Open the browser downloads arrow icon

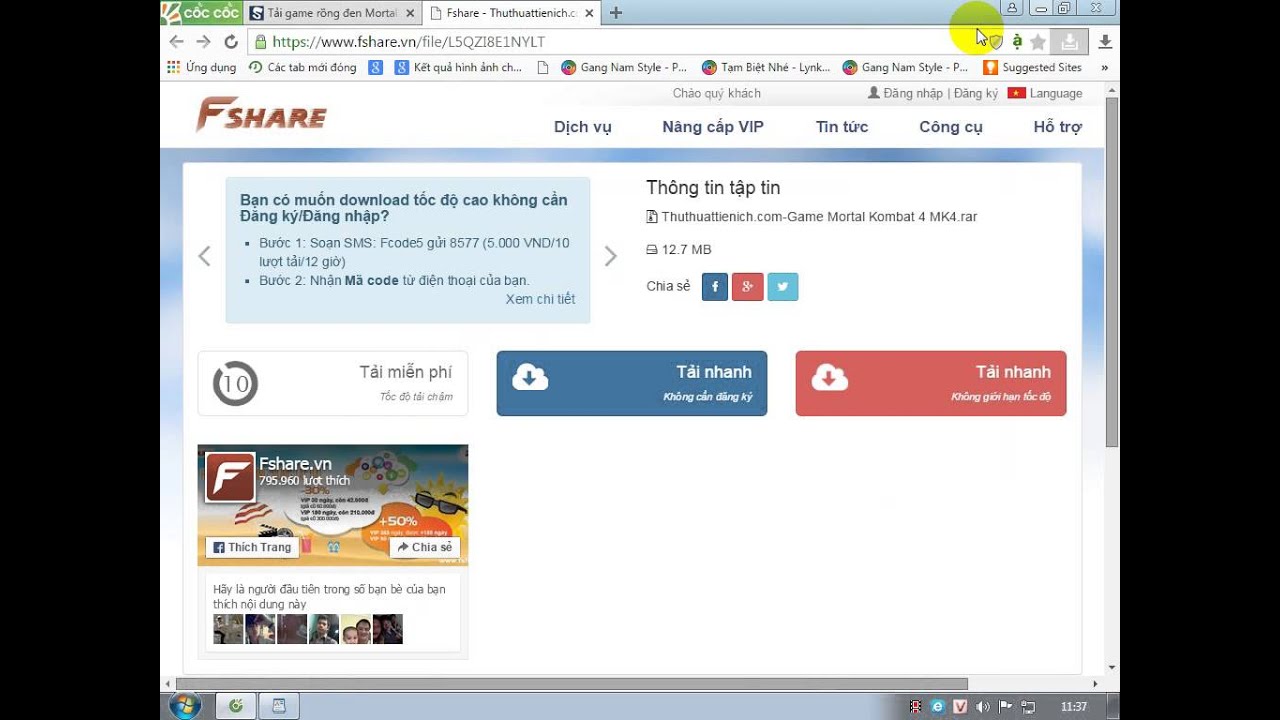tap(1105, 42)
